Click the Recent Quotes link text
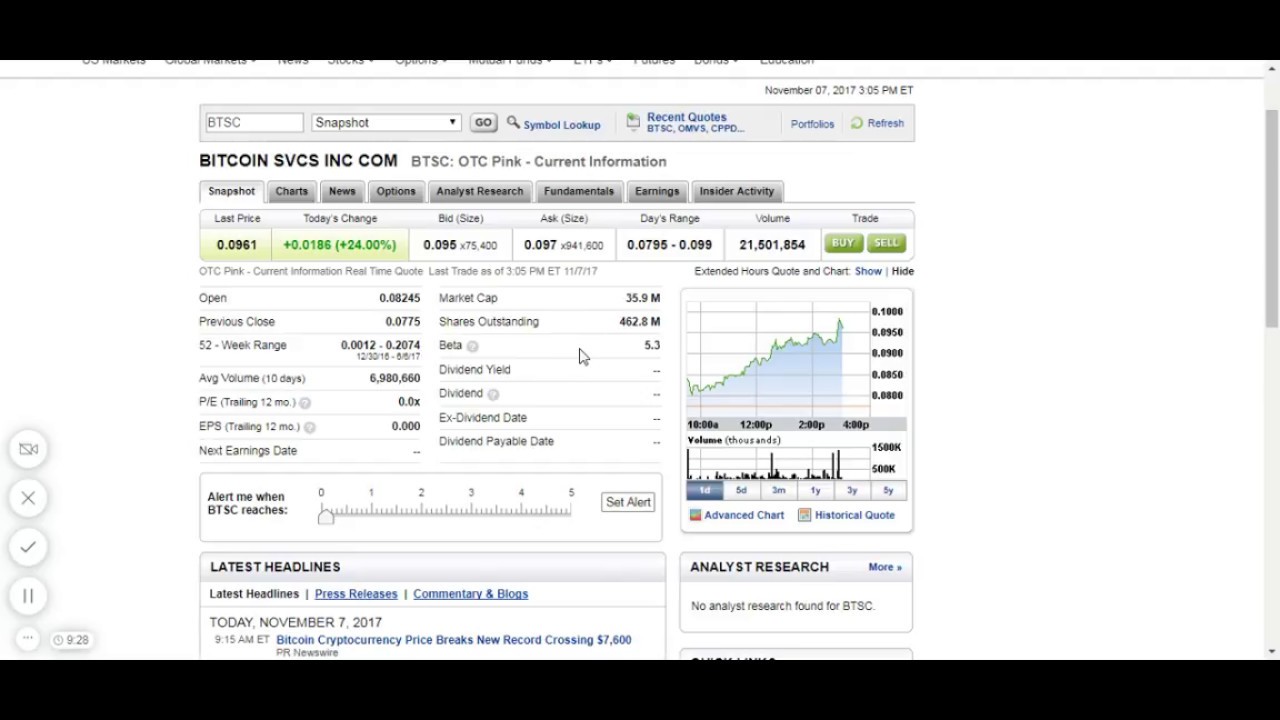 coord(687,117)
